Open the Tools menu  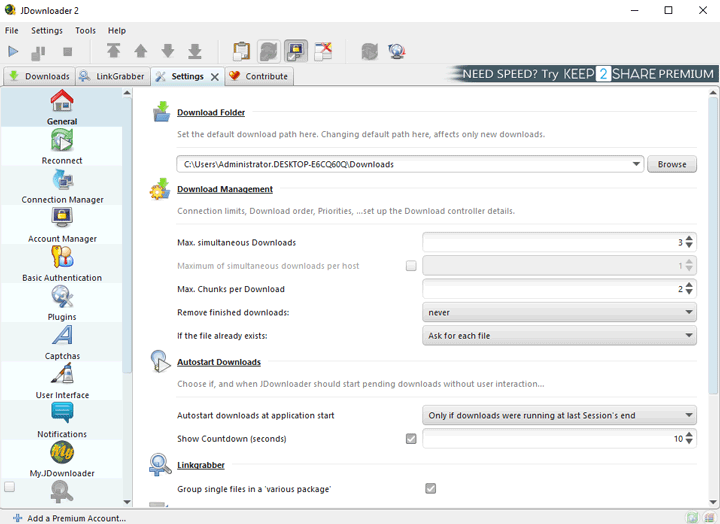tap(85, 31)
